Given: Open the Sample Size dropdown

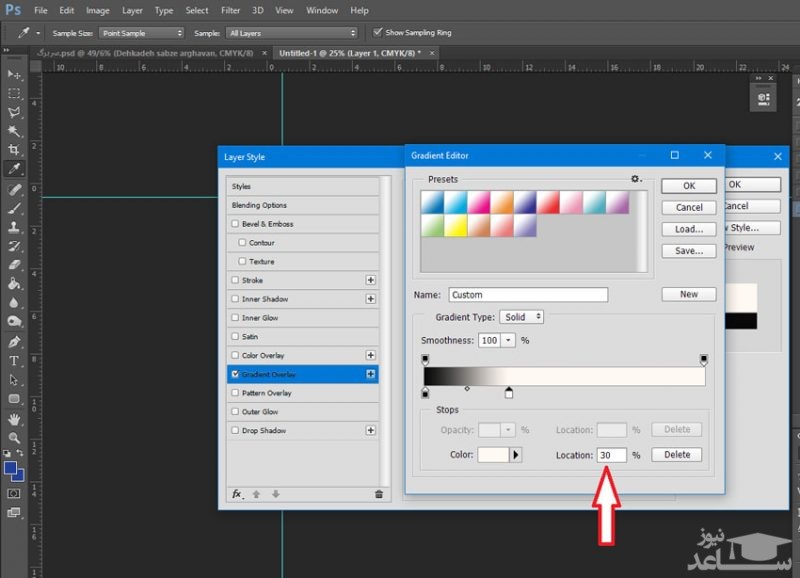Looking at the screenshot, I should click(140, 32).
